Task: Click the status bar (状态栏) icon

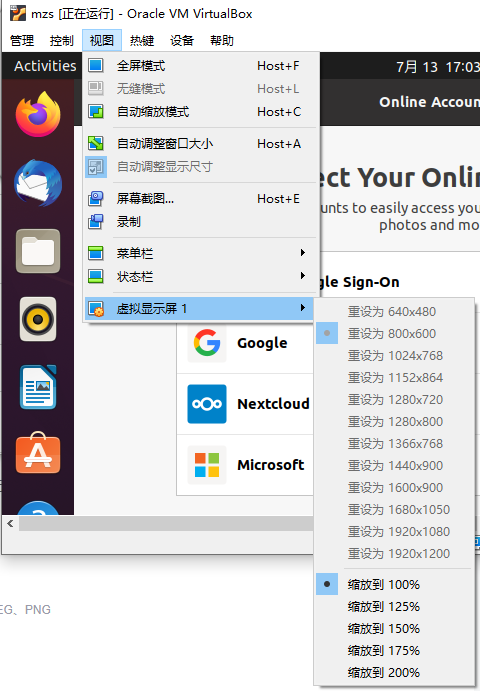Action: (96, 276)
